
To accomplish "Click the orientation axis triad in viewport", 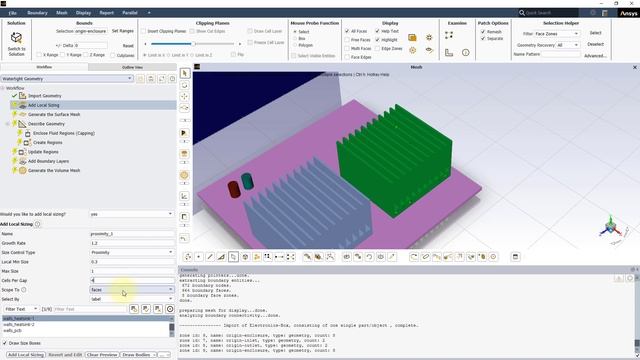I will coord(611,227).
